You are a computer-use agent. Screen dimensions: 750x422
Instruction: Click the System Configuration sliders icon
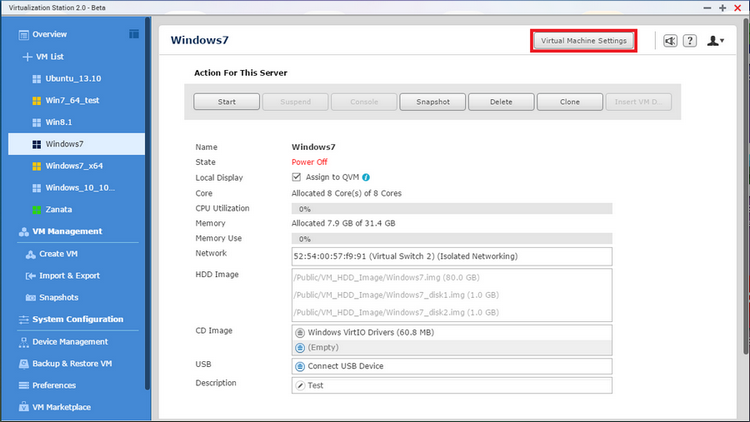click(23, 320)
